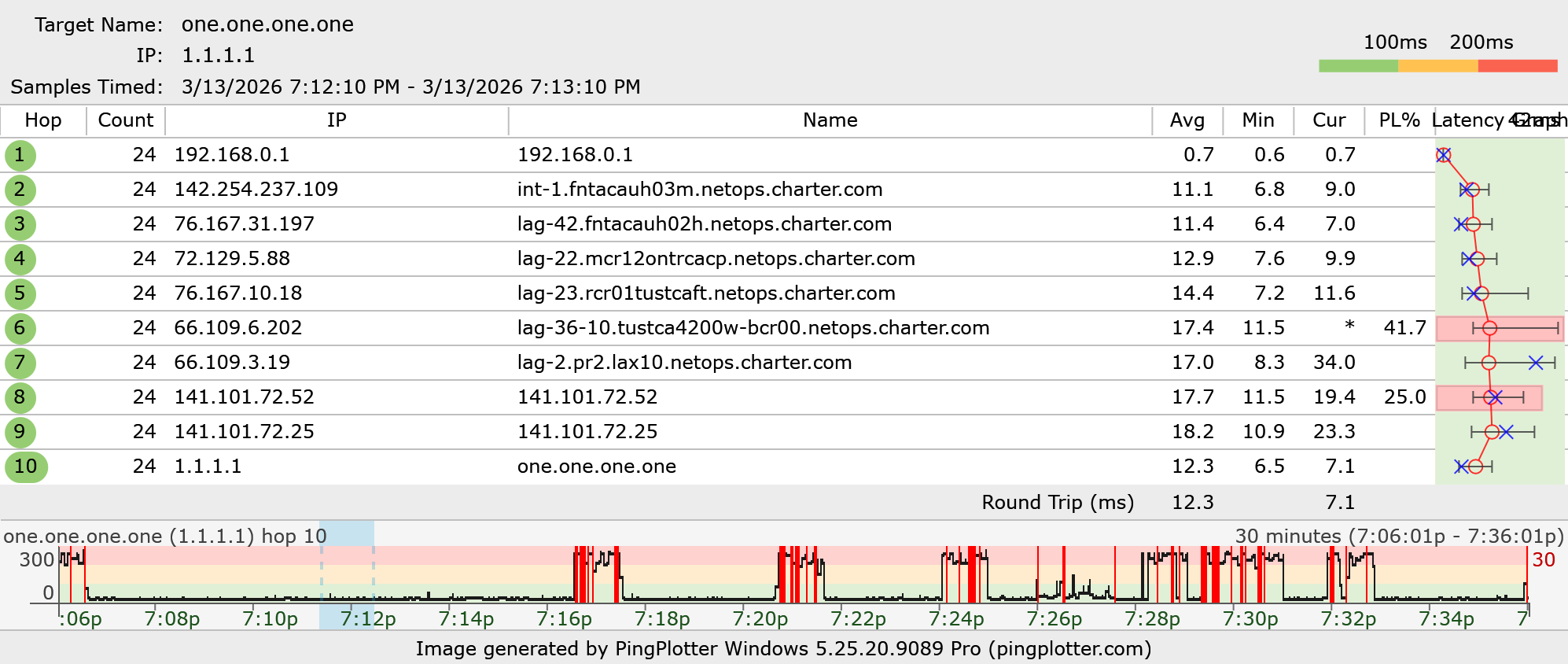Click the green hop 1 circle icon

coord(20,155)
